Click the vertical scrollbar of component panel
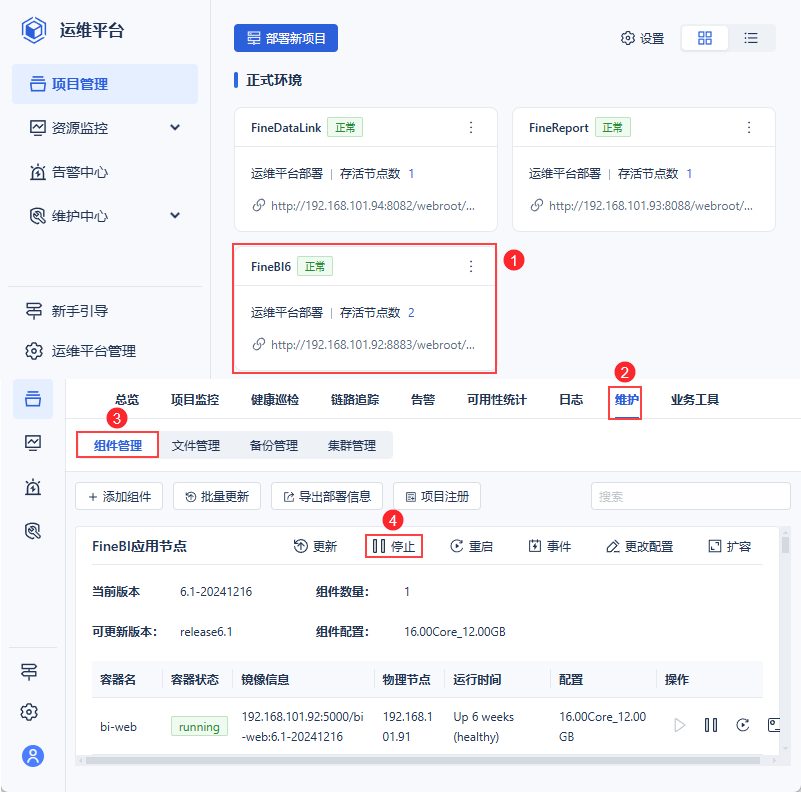 [785, 545]
